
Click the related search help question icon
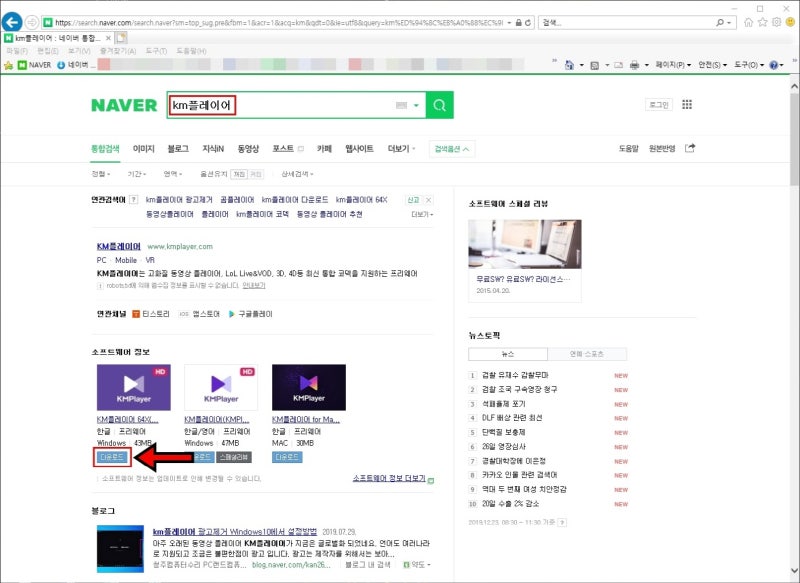click(134, 200)
